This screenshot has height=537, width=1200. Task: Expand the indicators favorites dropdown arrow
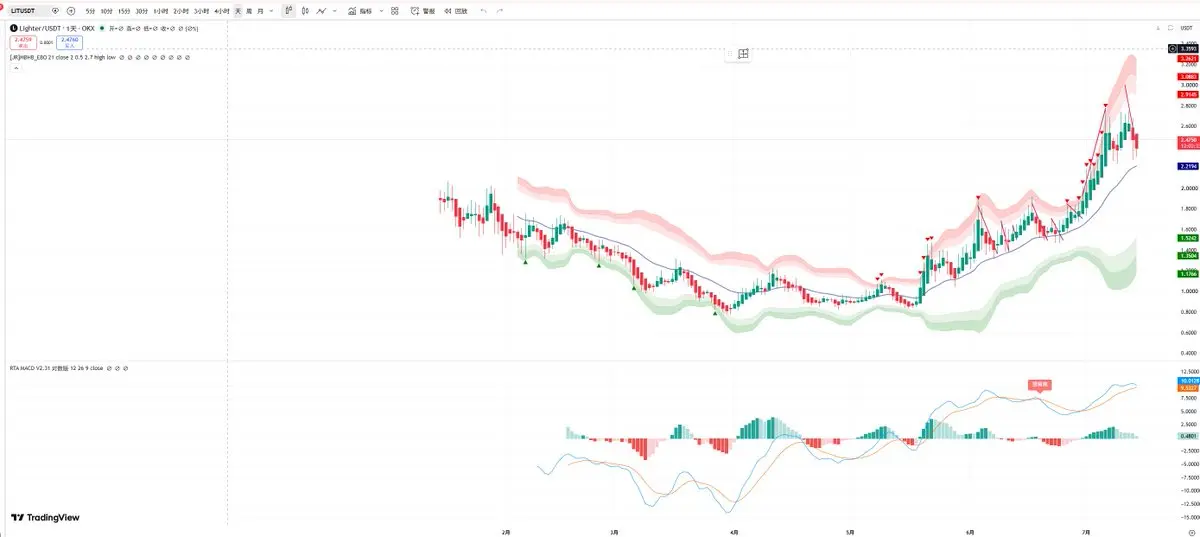tap(381, 10)
